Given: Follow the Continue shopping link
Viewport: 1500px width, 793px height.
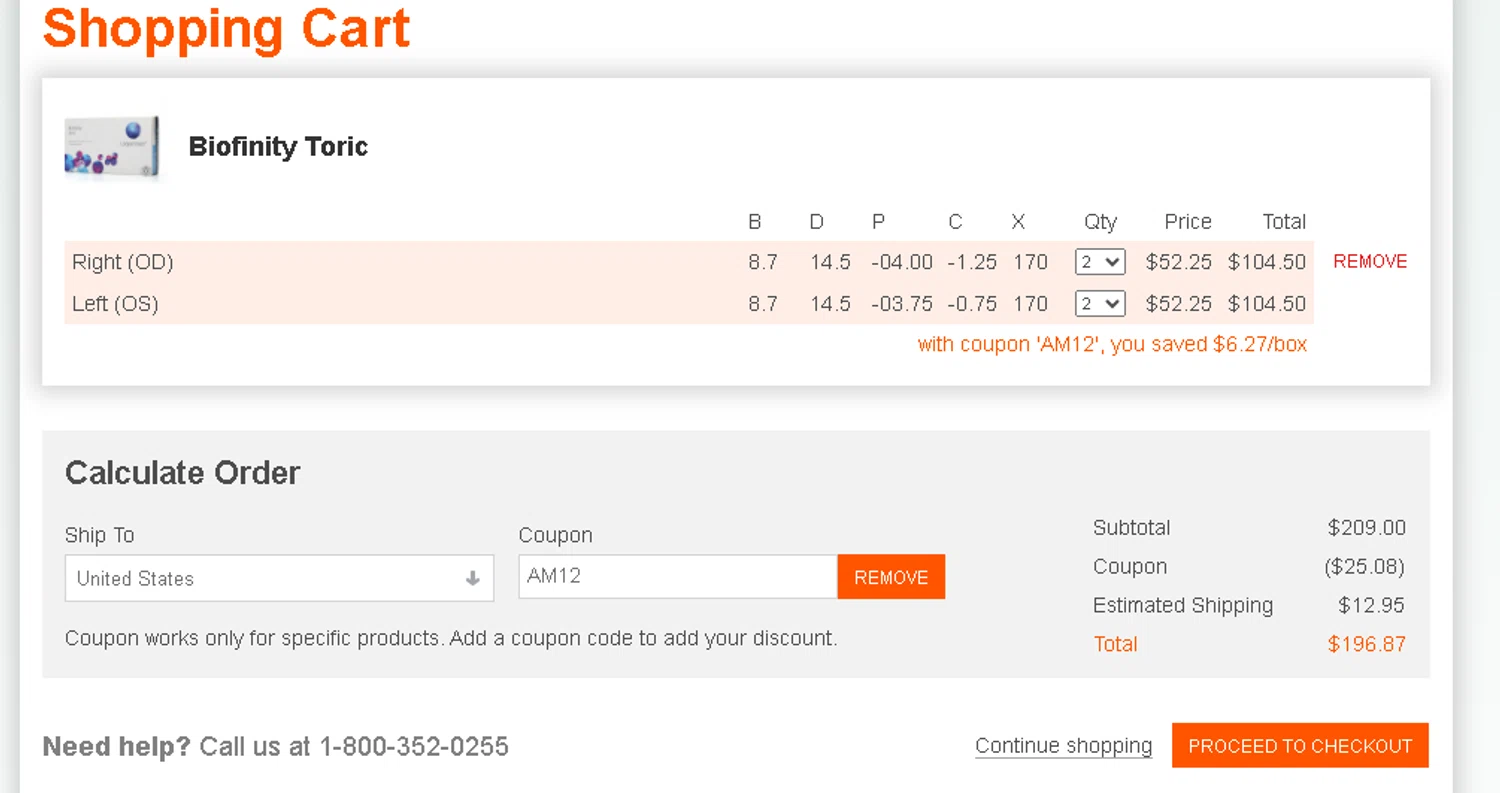Looking at the screenshot, I should 1063,746.
